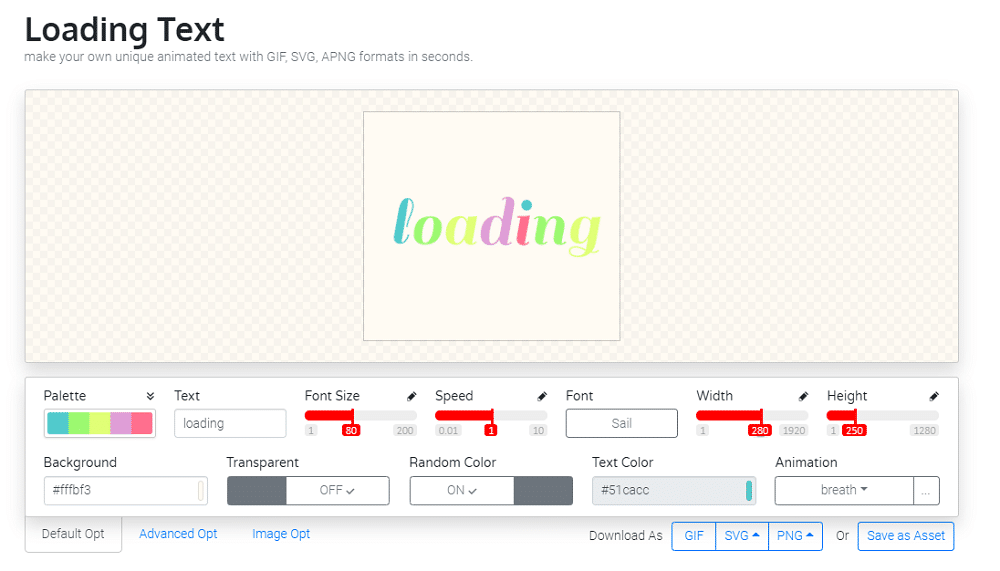Viewport: 1000px width, 571px height.
Task: Click the Font Size value 80 marker
Action: pos(351,431)
